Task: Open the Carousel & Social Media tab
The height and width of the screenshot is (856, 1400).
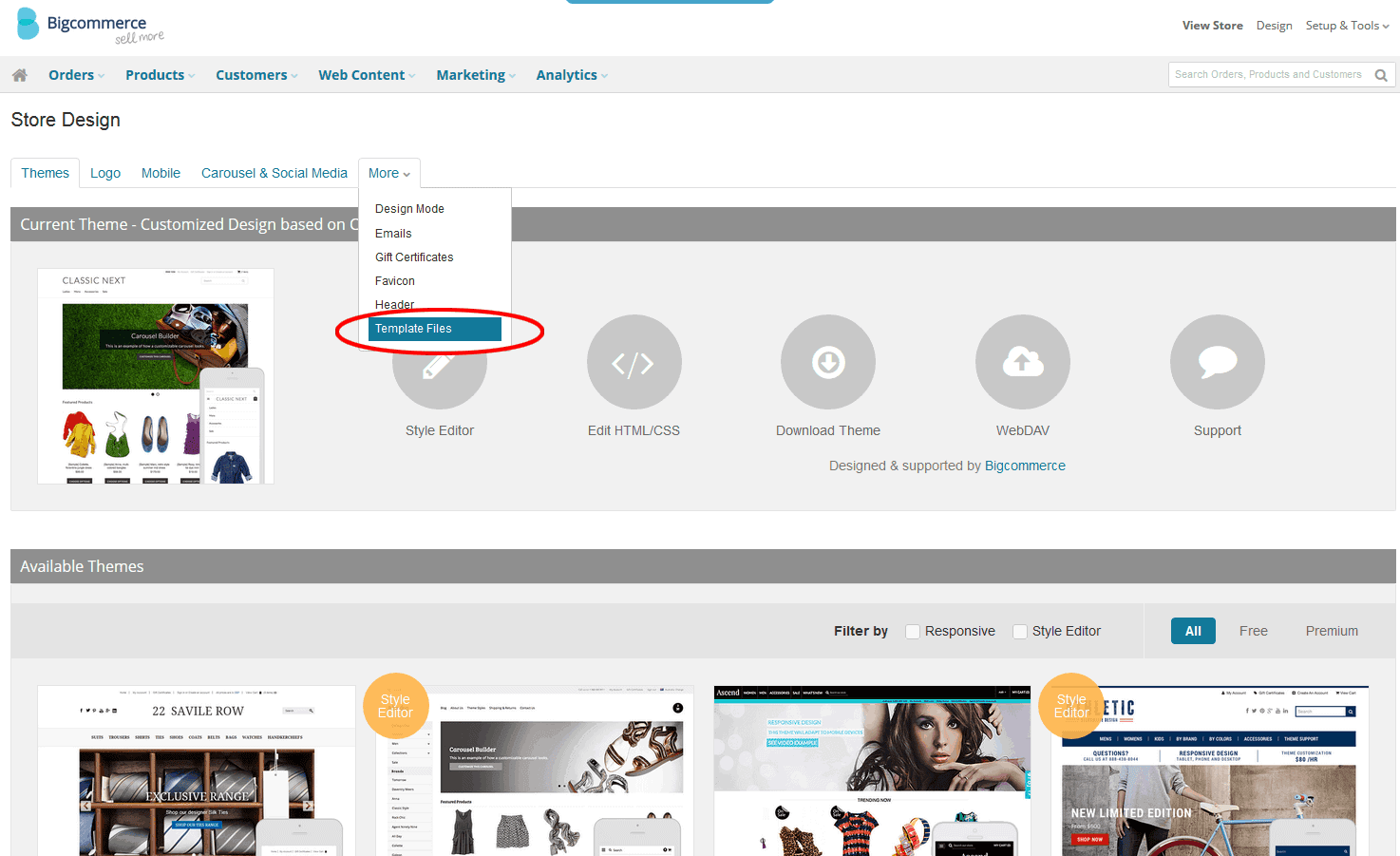Action: pyautogui.click(x=274, y=173)
